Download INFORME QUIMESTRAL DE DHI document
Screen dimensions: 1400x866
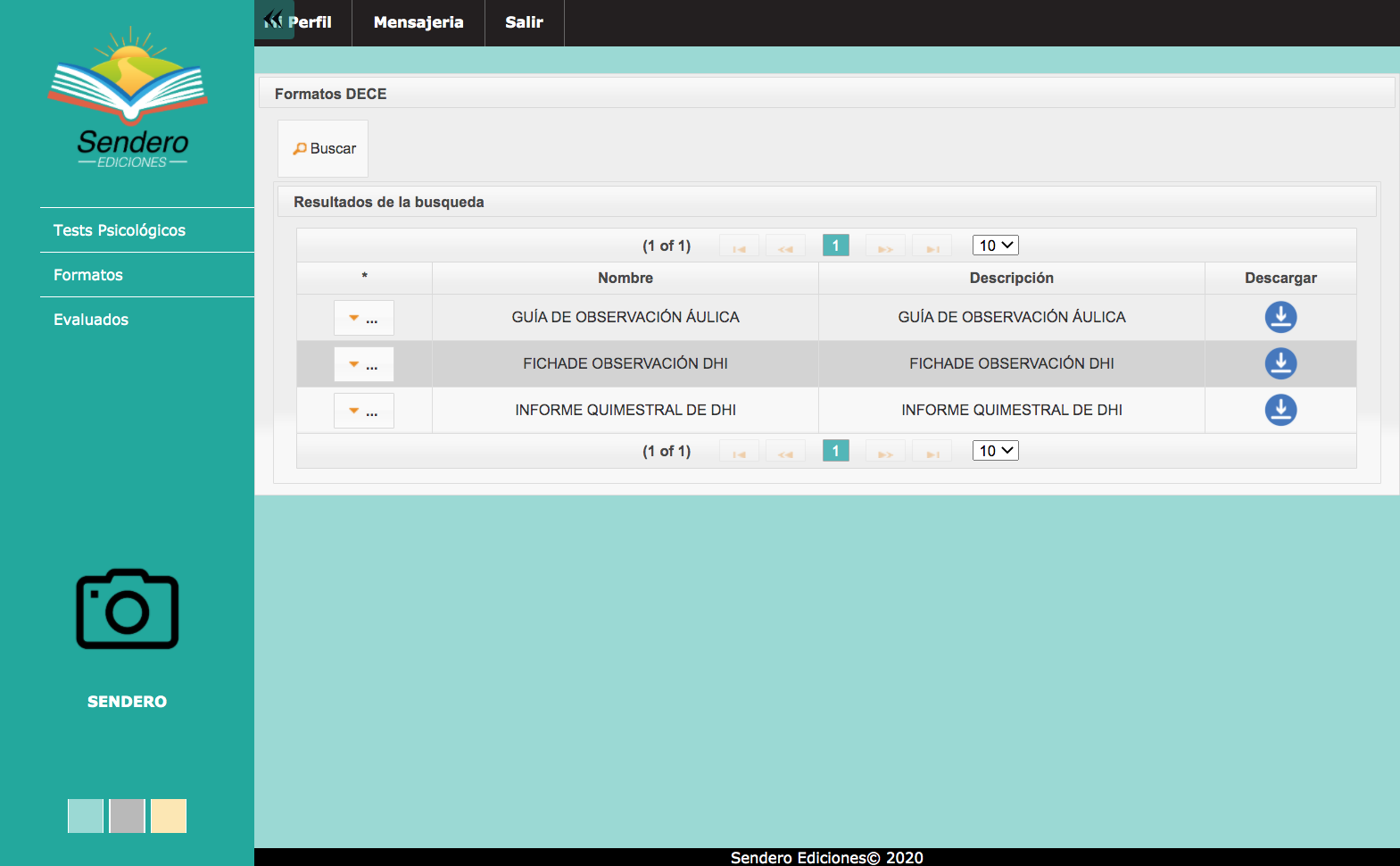click(1280, 410)
